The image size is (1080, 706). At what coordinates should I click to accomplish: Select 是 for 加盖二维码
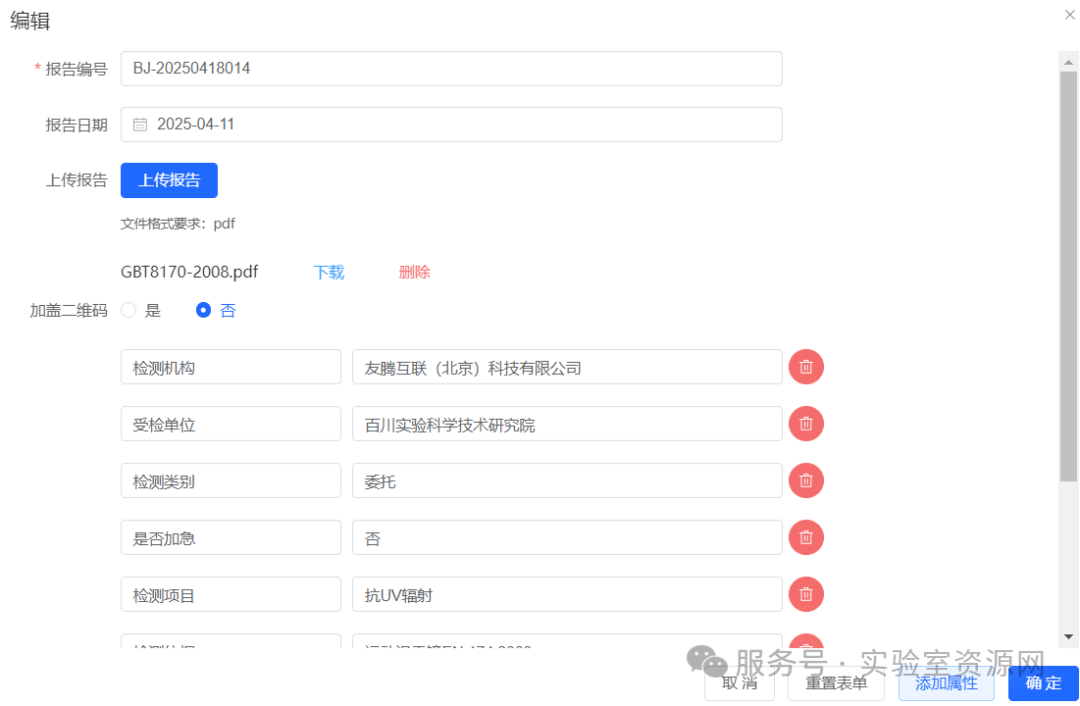[x=129, y=310]
